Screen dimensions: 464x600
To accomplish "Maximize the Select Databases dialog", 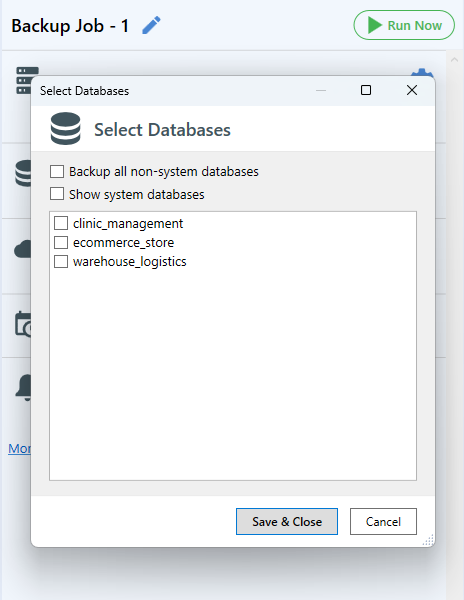I will click(x=366, y=90).
